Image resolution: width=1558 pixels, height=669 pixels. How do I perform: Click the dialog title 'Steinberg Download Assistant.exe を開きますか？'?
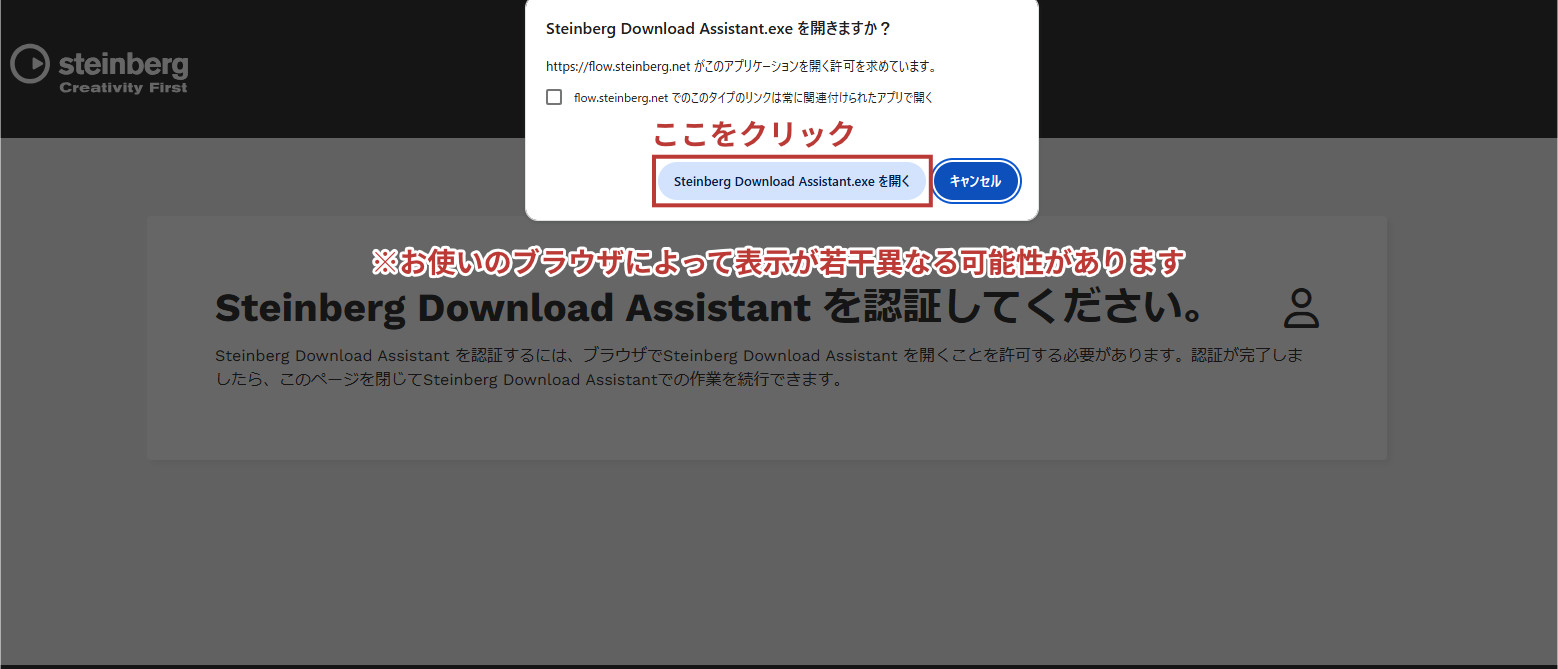pyautogui.click(x=719, y=30)
